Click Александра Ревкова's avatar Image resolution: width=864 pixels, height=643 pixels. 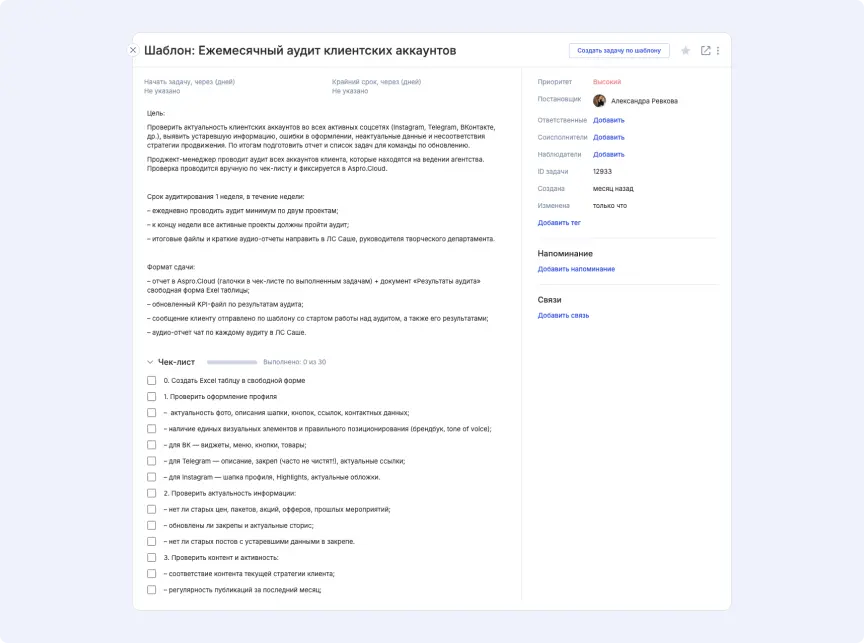click(x=599, y=101)
